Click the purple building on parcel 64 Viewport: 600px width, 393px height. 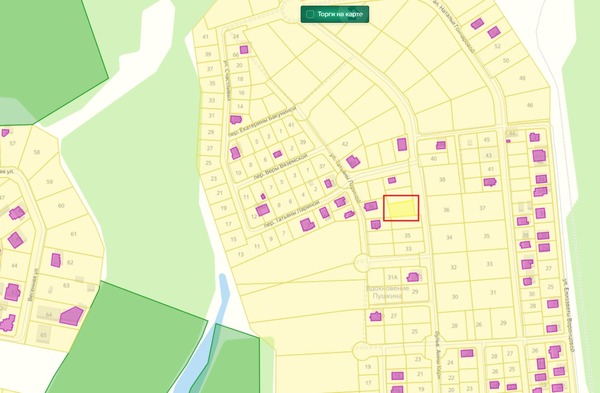[x=71, y=316]
